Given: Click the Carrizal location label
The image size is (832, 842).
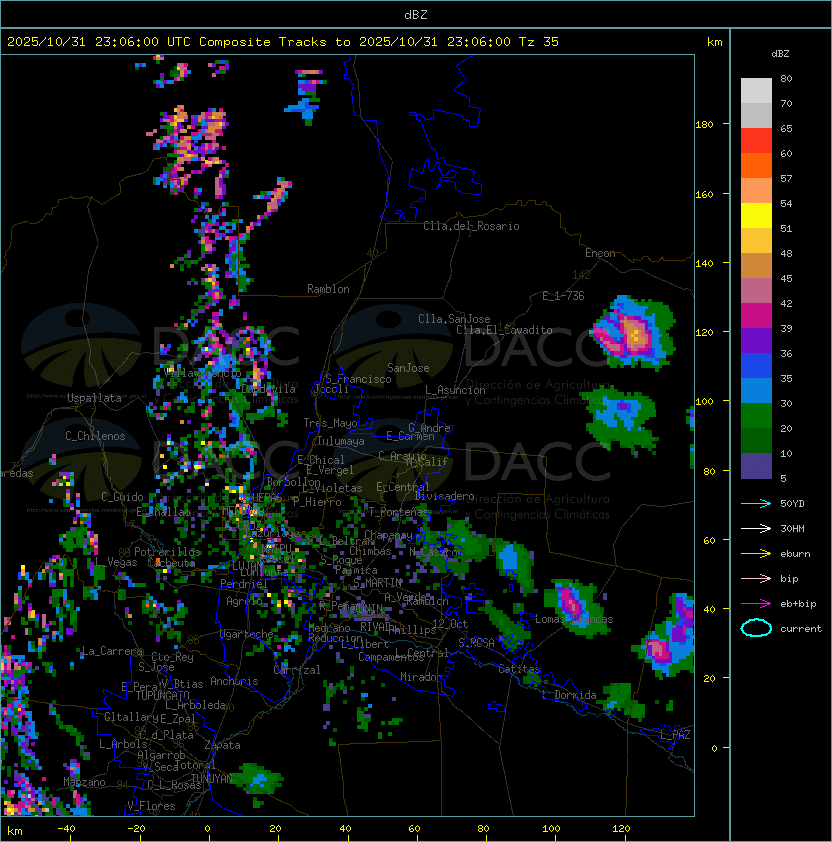Looking at the screenshot, I should point(297,670).
